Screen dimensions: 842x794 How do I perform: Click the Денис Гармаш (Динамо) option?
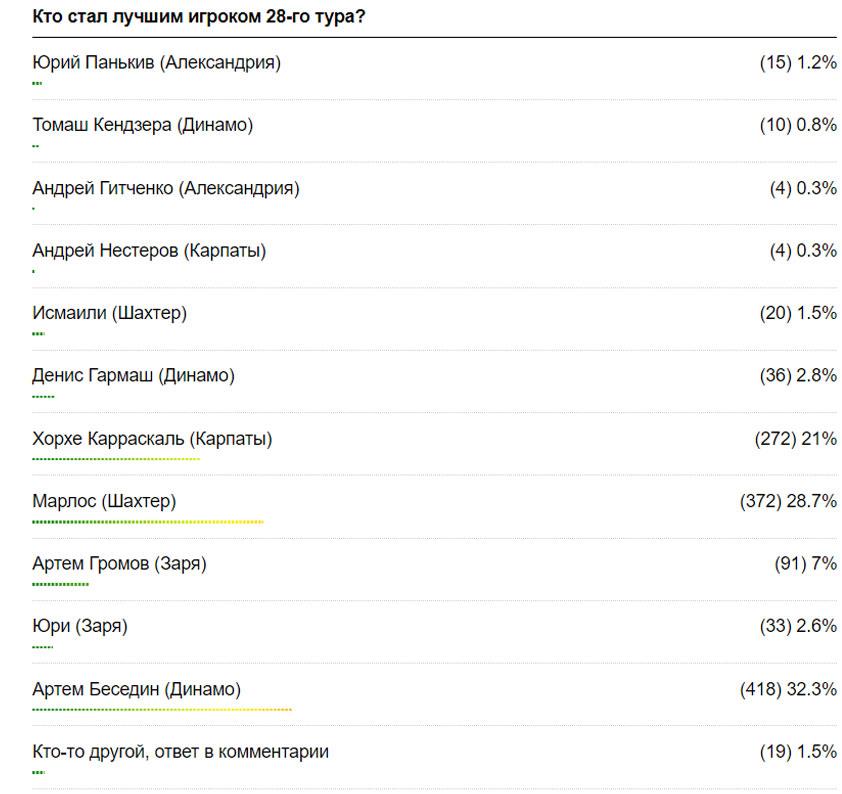click(x=133, y=376)
